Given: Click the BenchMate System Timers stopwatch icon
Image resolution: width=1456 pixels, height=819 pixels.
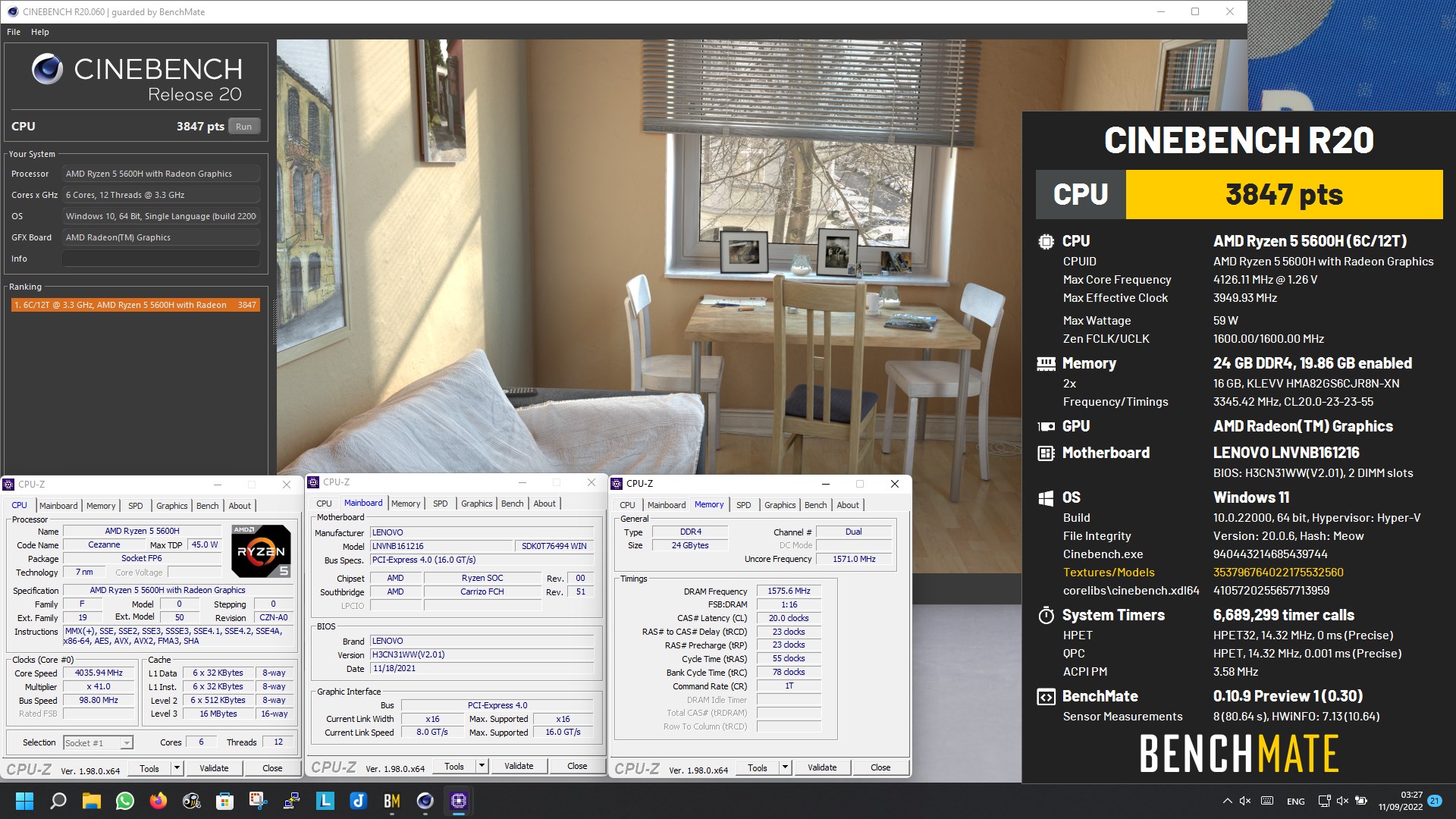Looking at the screenshot, I should tap(1046, 615).
